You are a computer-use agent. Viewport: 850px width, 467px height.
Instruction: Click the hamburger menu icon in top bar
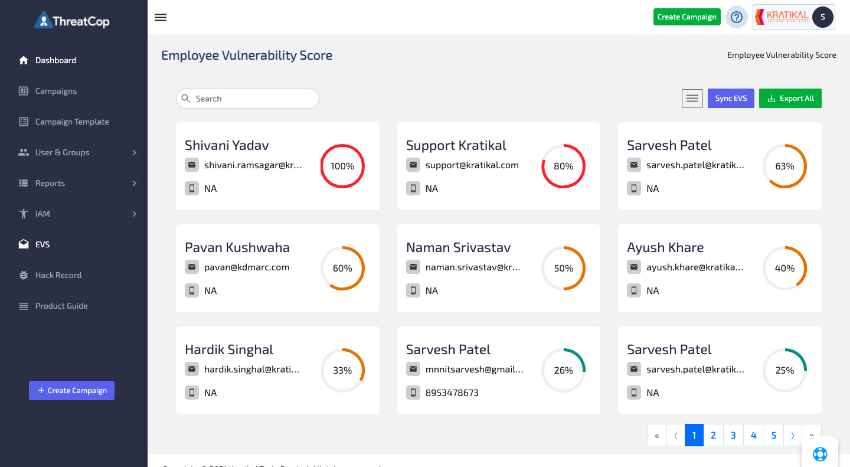(161, 17)
